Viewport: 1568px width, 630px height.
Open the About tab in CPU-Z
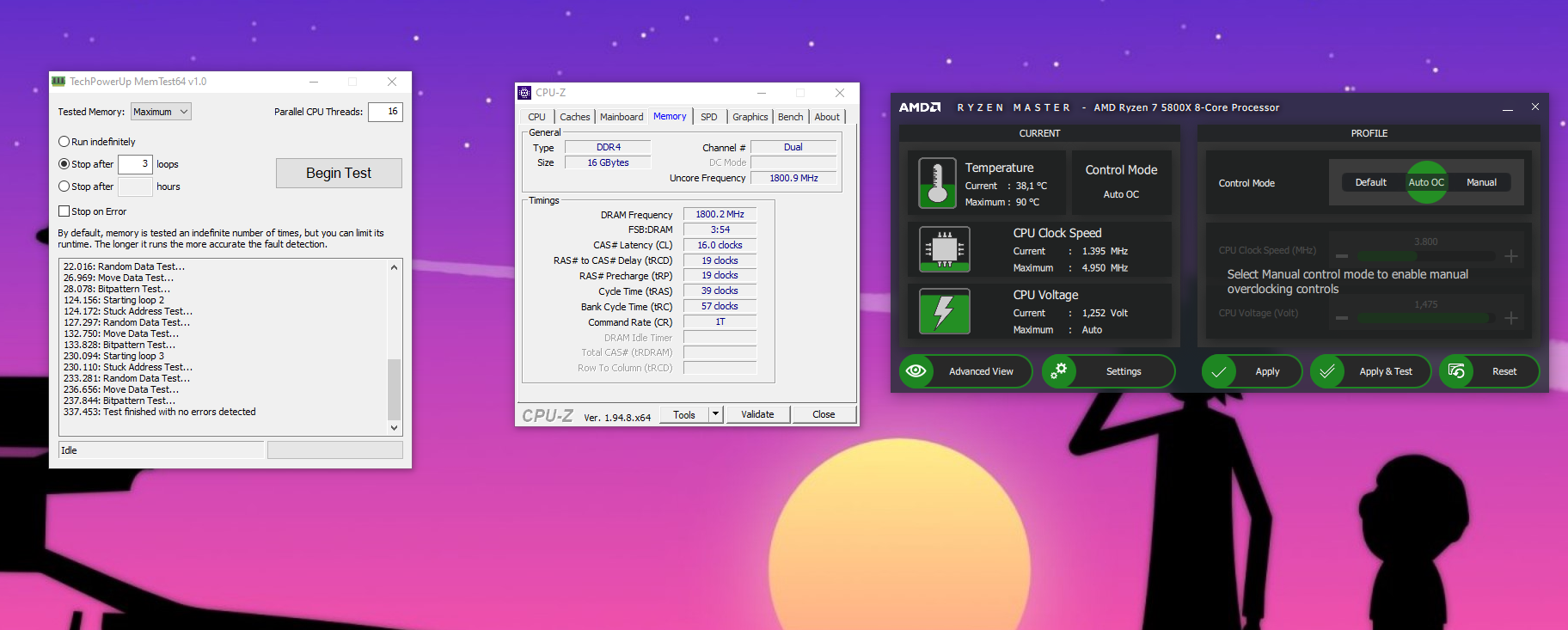click(x=827, y=117)
